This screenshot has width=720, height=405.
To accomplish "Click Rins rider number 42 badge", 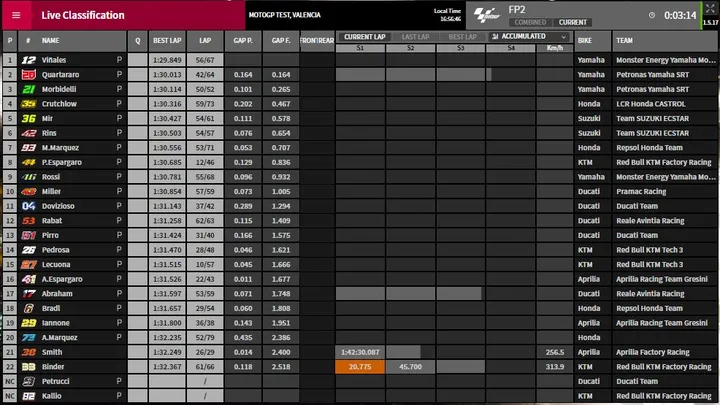I will [28, 133].
